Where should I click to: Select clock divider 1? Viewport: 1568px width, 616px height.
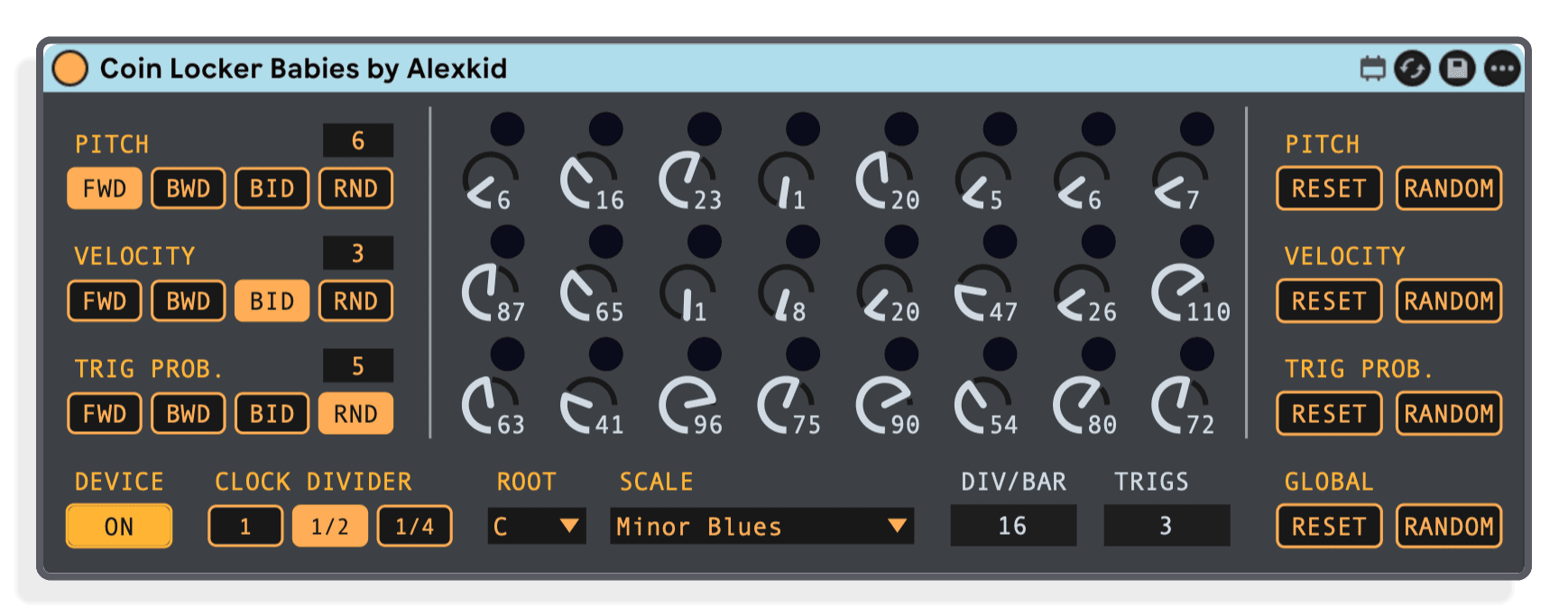[x=245, y=526]
